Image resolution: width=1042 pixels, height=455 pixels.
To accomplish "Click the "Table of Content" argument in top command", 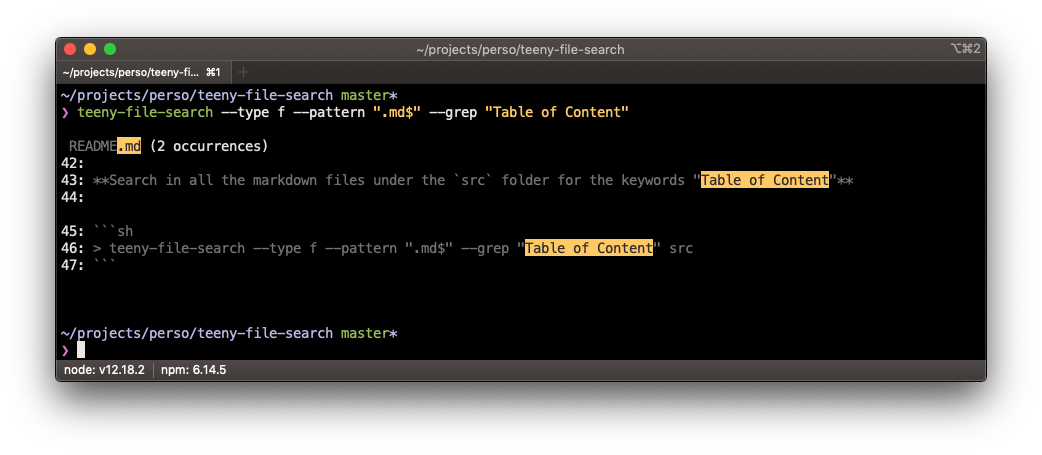I will coord(557,112).
